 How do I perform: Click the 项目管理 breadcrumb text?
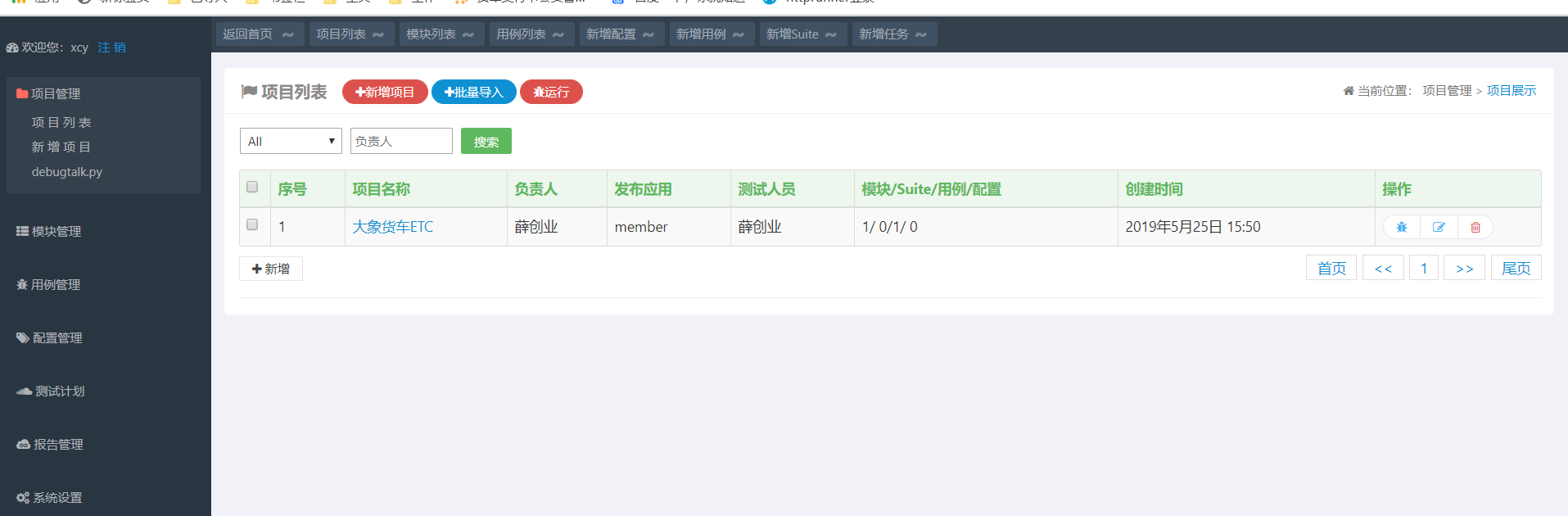pyautogui.click(x=1447, y=90)
